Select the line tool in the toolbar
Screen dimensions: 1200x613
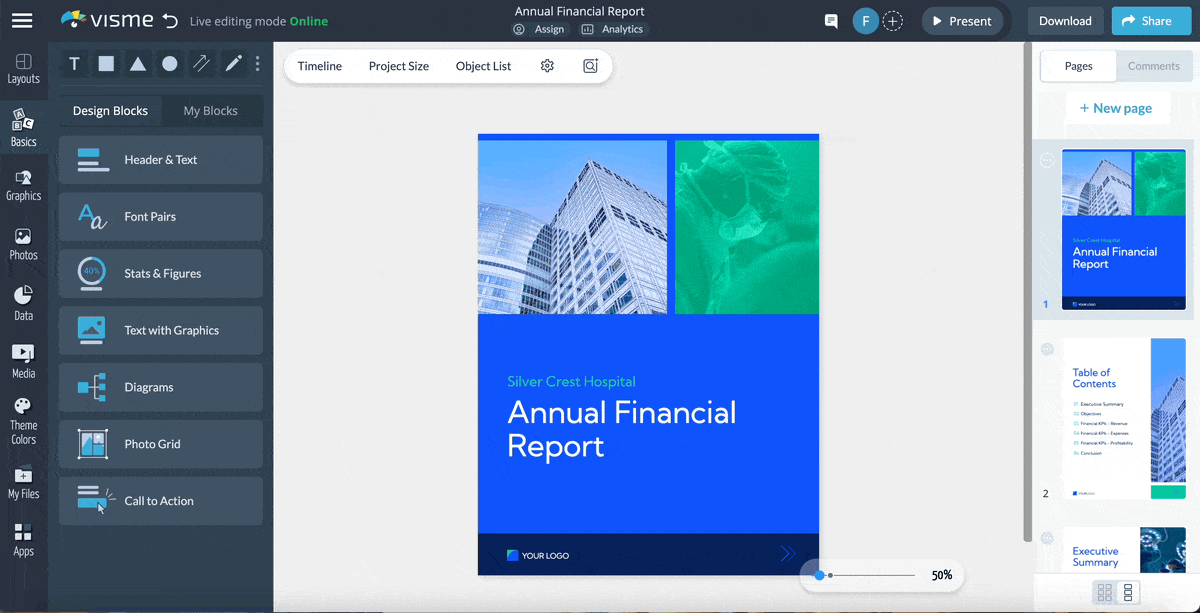pyautogui.click(x=202, y=63)
